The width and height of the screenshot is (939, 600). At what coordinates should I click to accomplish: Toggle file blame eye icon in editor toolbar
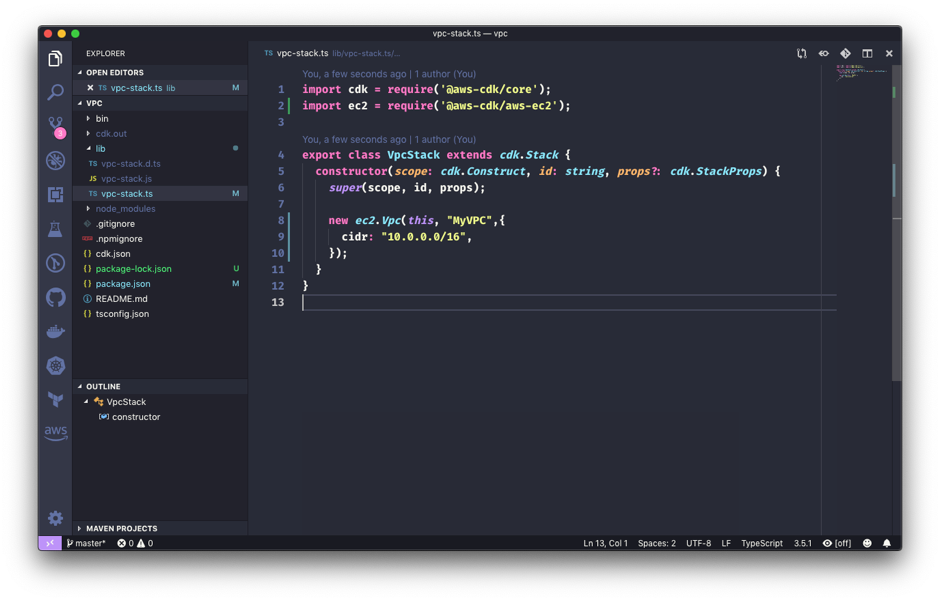(x=823, y=53)
